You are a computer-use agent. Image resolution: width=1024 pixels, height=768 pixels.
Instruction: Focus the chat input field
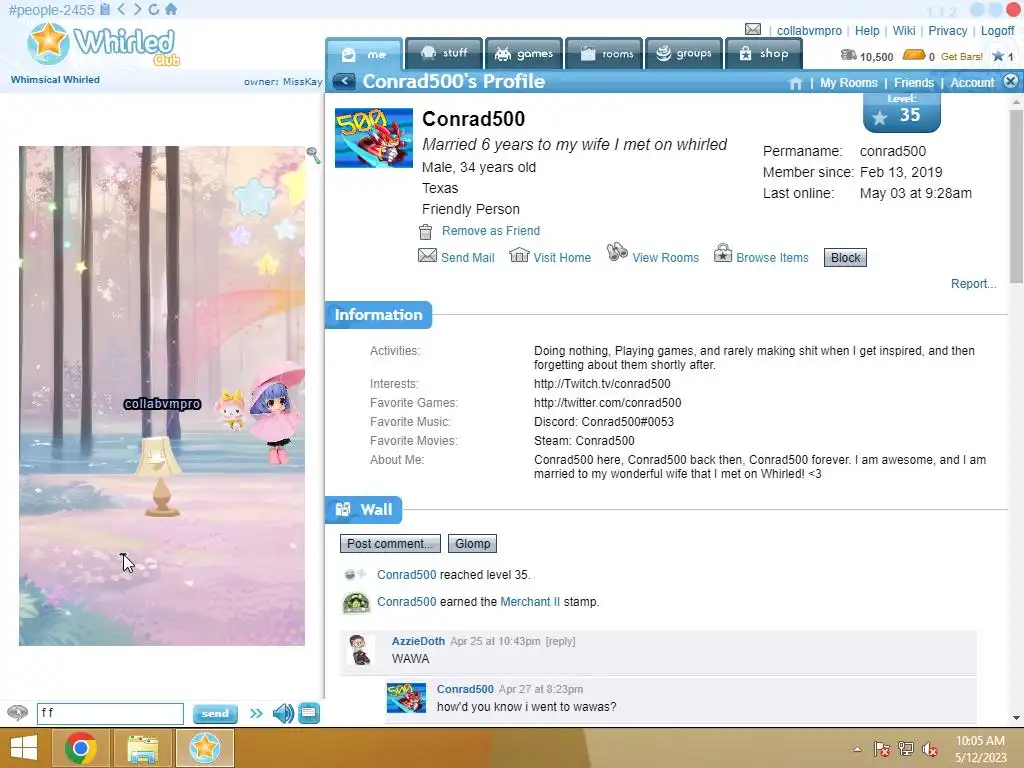point(110,713)
